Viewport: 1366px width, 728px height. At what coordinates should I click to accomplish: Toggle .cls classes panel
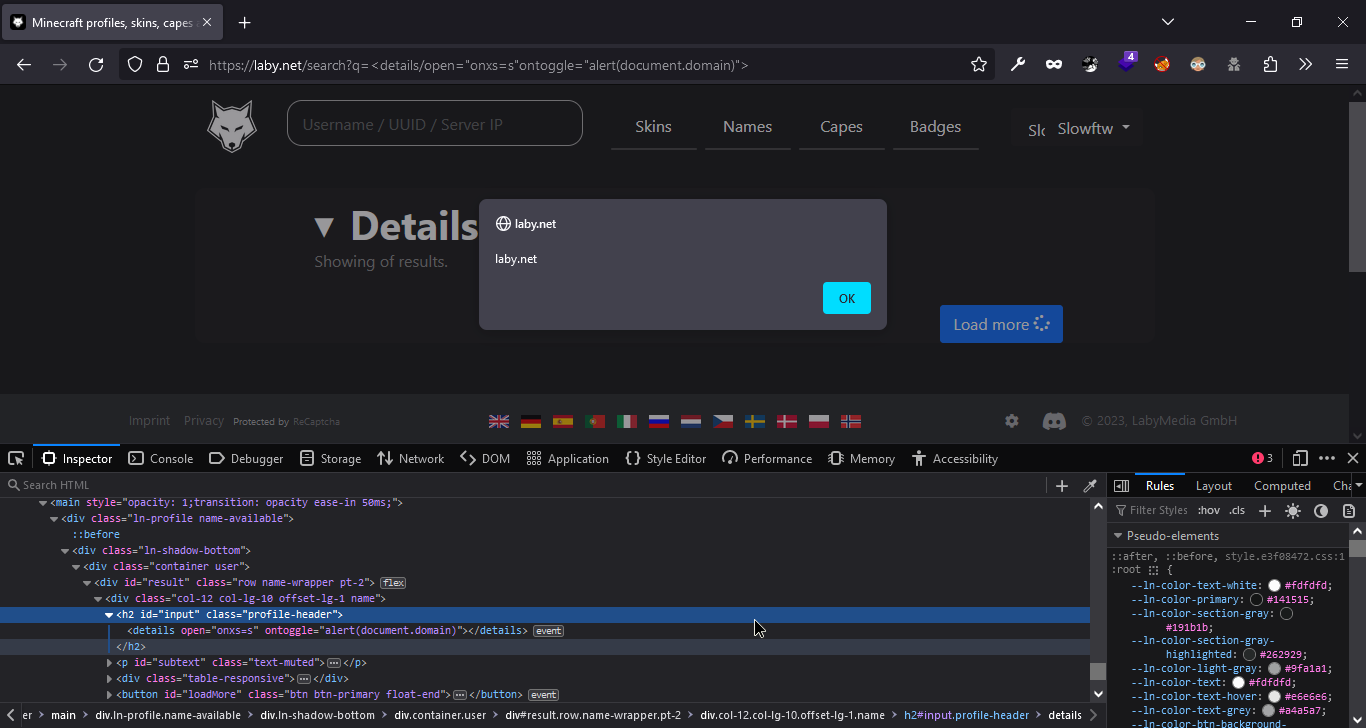(x=1237, y=510)
